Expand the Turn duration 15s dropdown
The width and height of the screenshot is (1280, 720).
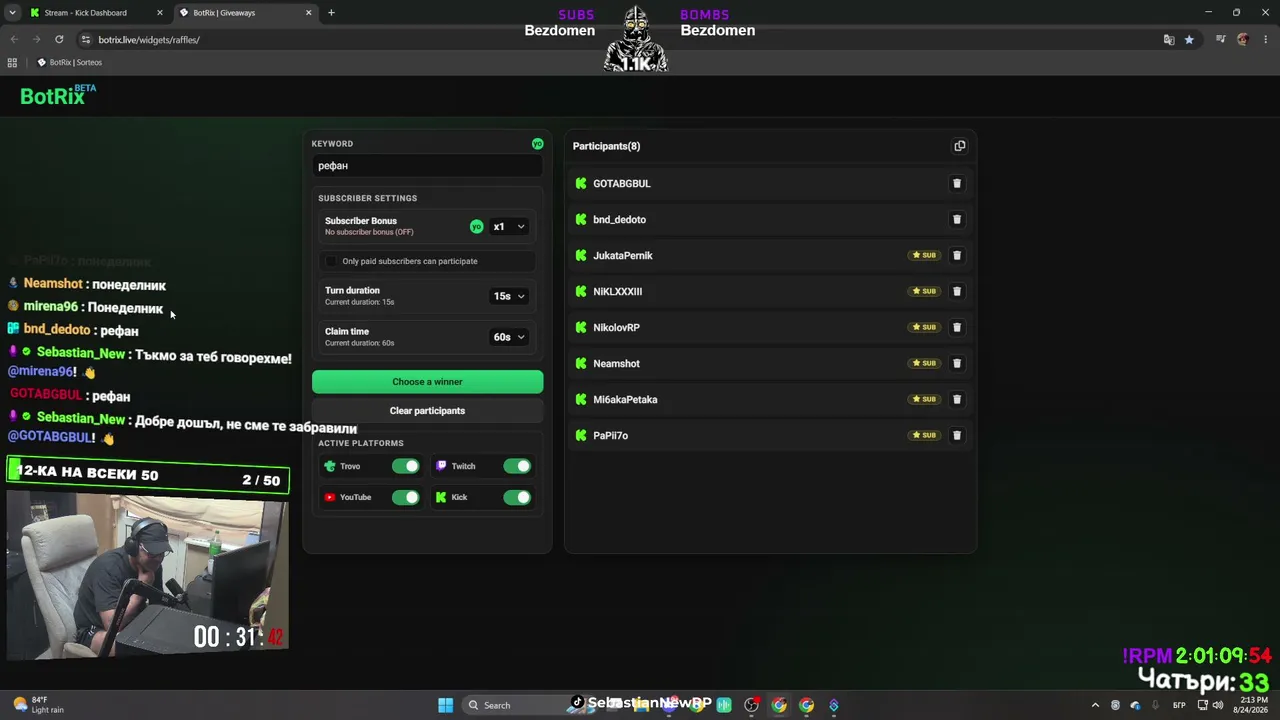click(509, 296)
